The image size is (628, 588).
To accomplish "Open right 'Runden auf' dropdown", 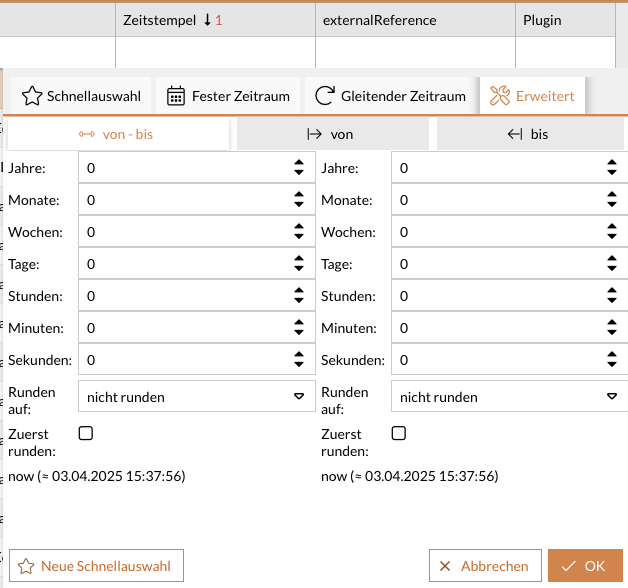I will 509,397.
